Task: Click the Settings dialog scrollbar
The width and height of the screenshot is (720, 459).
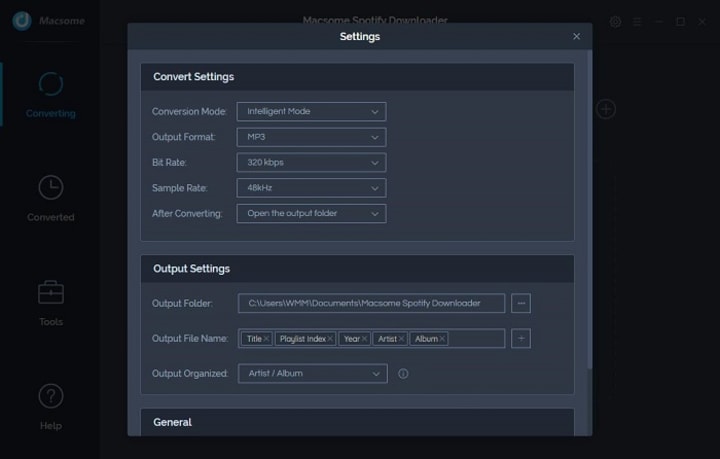Action: [590, 209]
